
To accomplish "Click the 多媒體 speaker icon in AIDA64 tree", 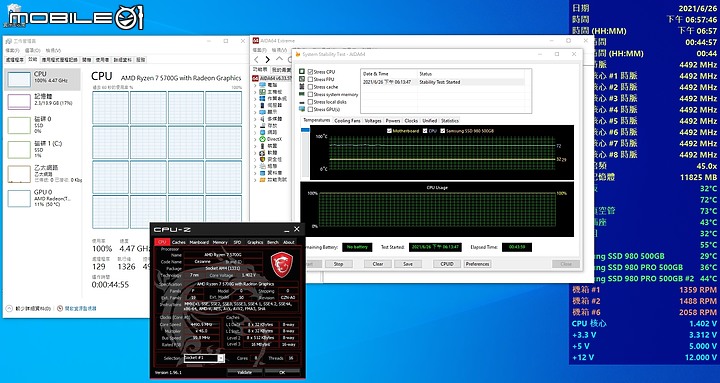I will 262,118.
